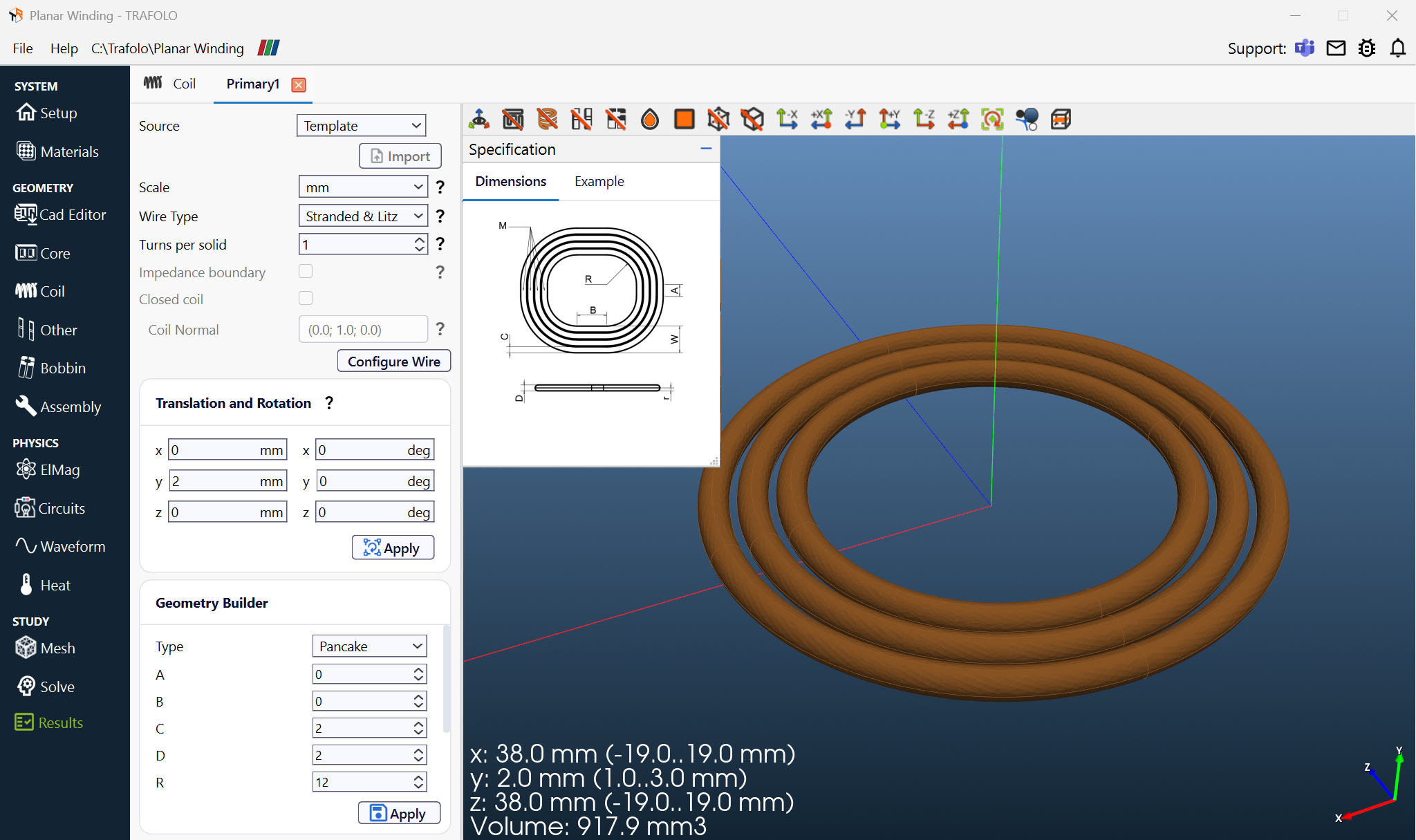Open the Help menu
Image resolution: width=1416 pixels, height=840 pixels.
point(64,48)
